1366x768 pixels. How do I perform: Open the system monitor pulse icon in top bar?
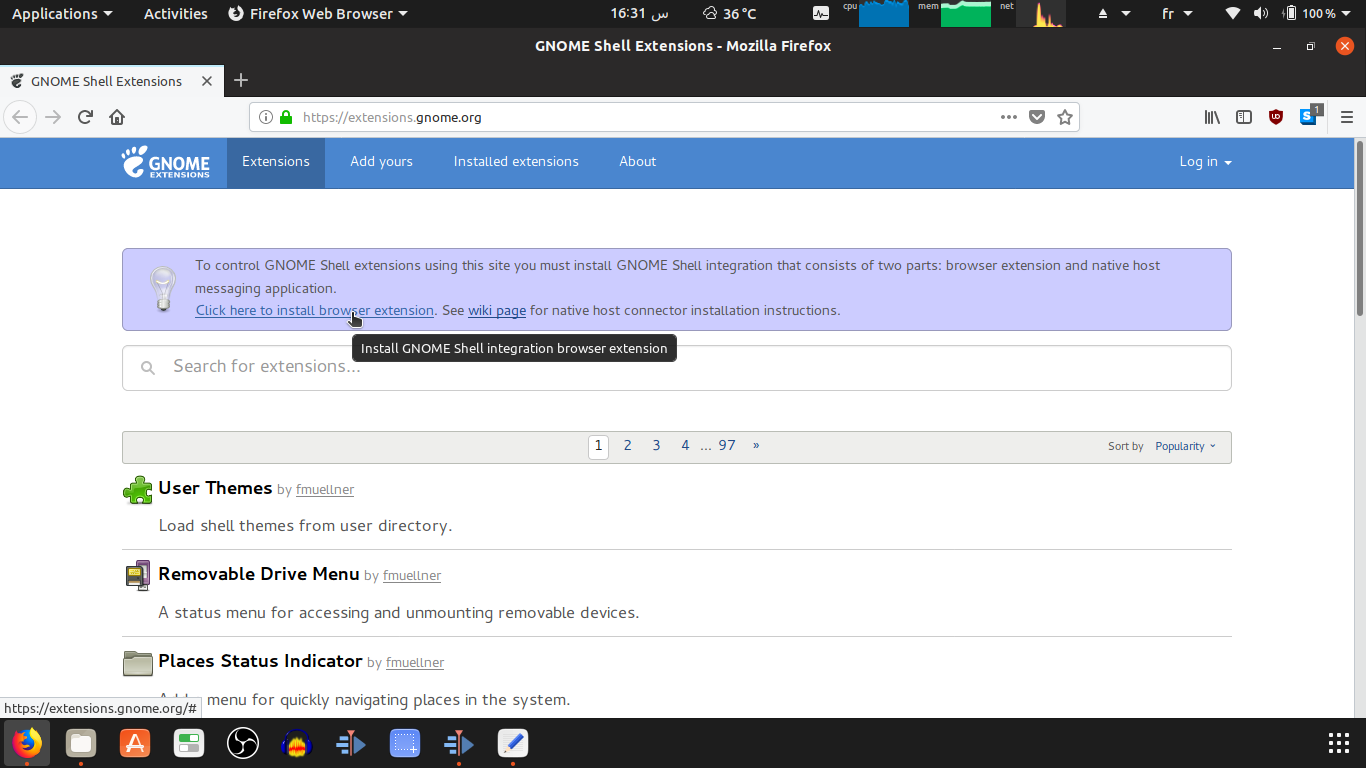coord(821,14)
